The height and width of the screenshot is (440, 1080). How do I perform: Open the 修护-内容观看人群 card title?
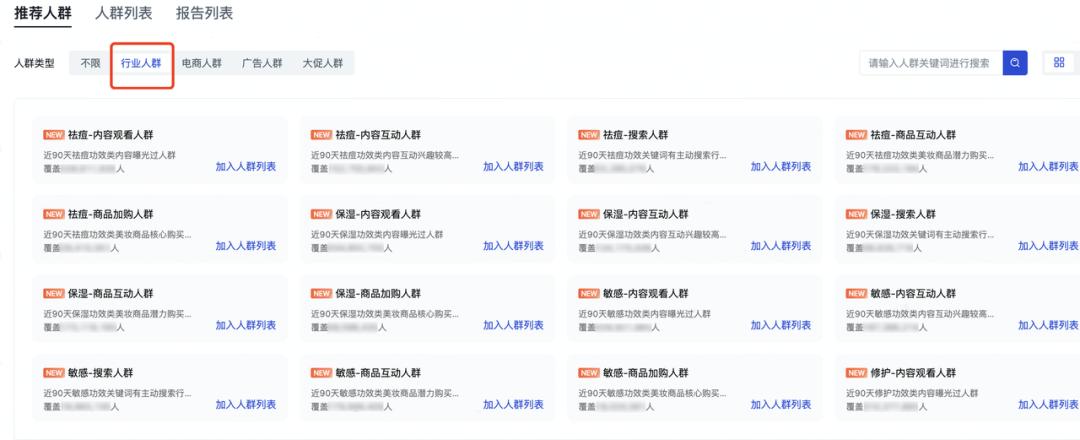[x=913, y=373]
